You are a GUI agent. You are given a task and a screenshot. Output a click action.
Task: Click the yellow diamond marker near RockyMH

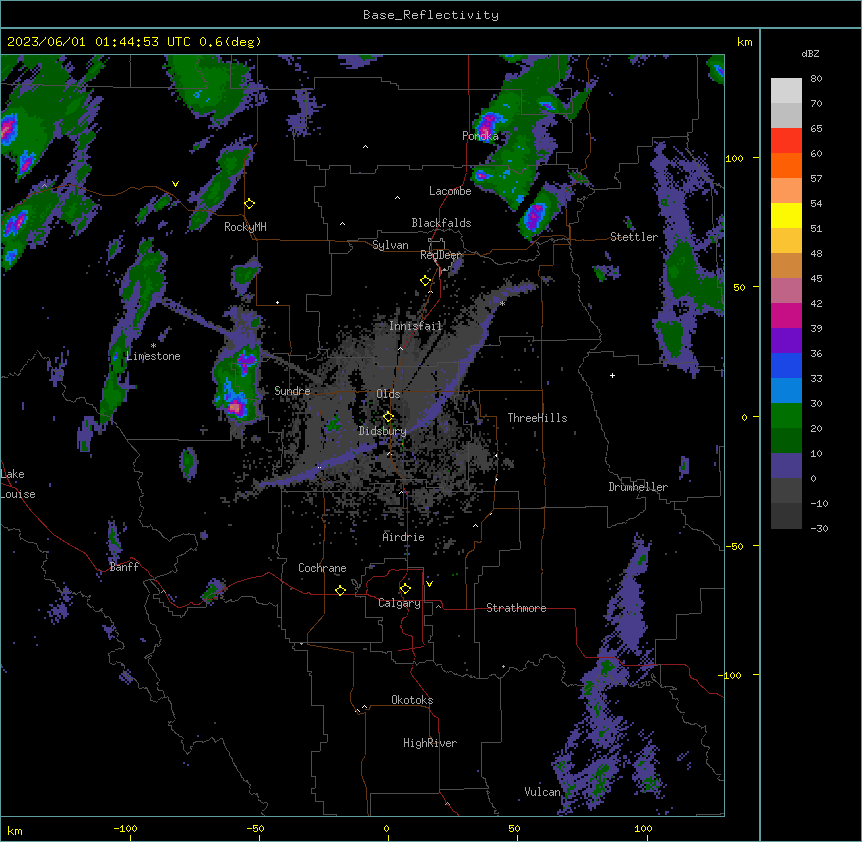pos(250,204)
